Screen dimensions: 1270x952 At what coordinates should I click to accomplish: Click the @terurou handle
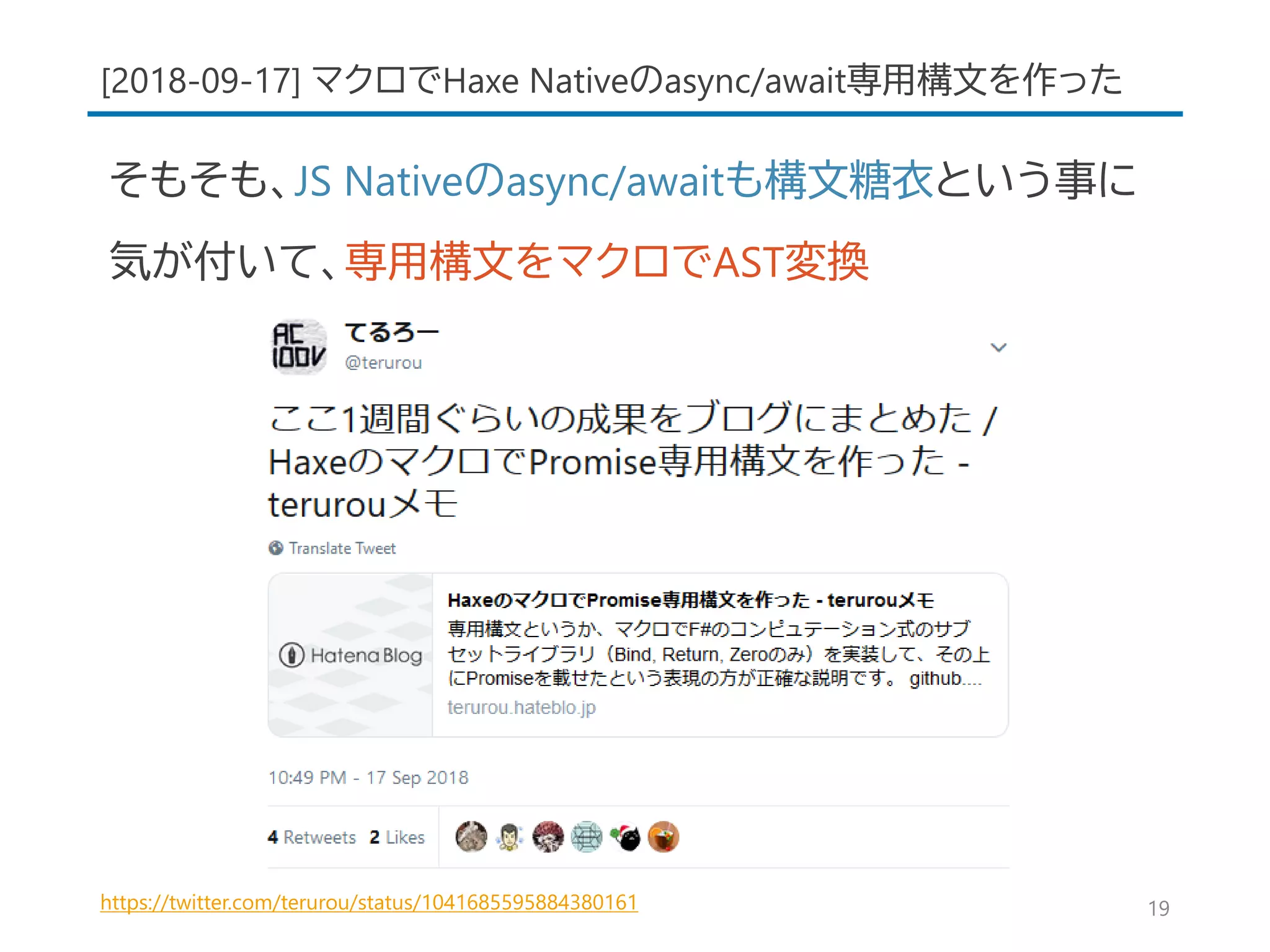[x=383, y=363]
